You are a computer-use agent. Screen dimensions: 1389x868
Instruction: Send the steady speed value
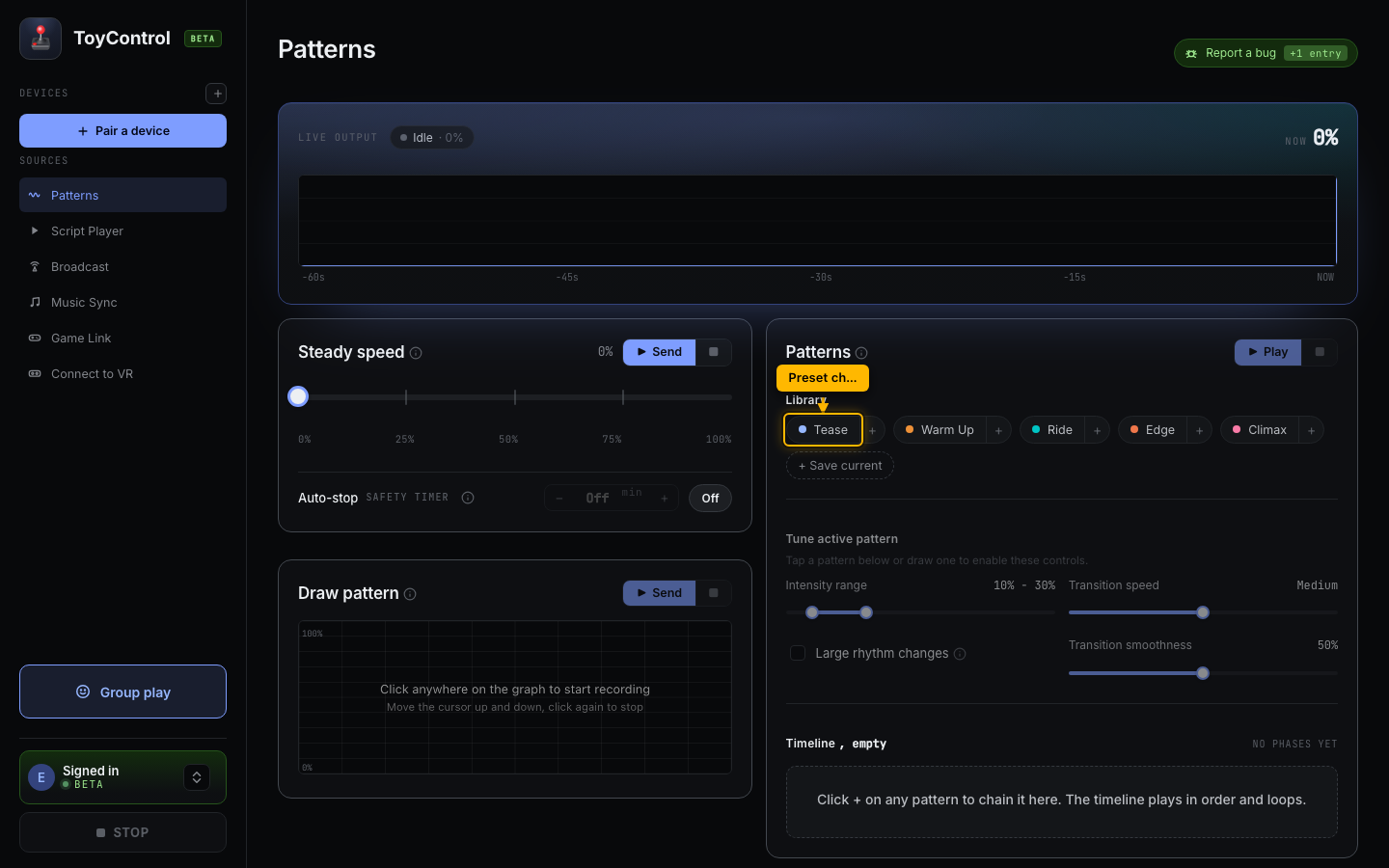[x=660, y=352]
